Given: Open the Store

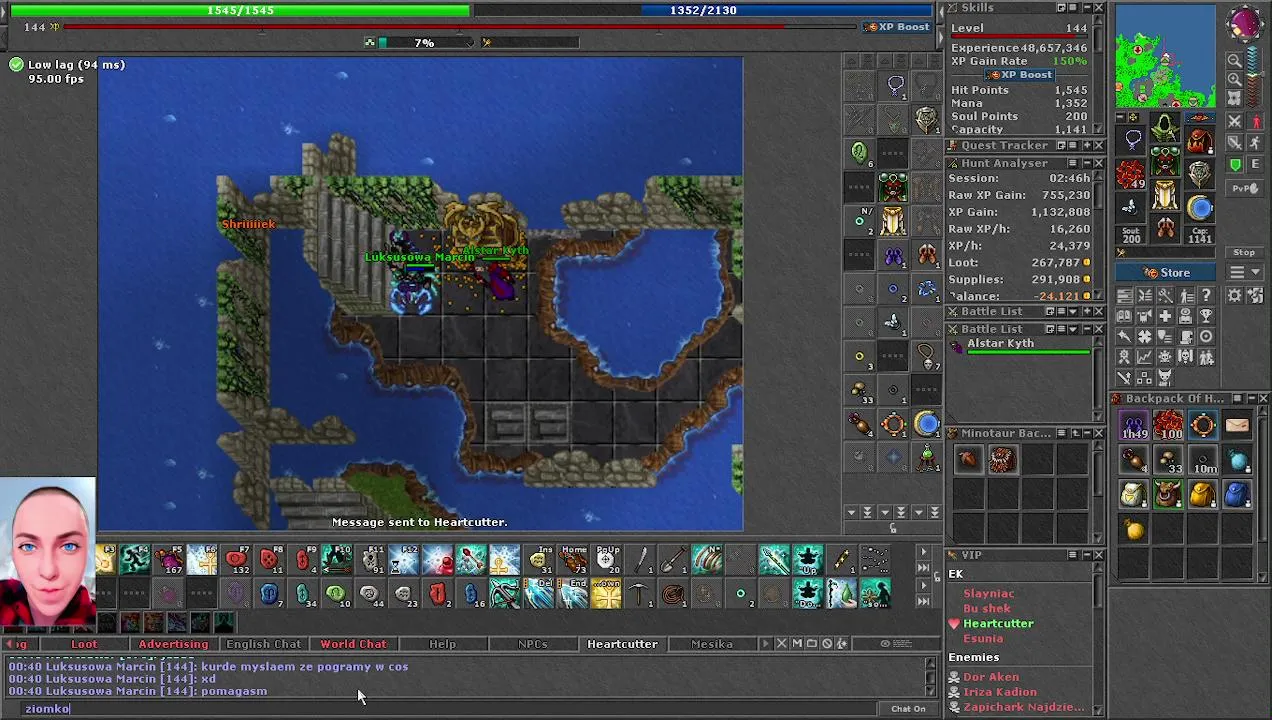Looking at the screenshot, I should click(1167, 273).
